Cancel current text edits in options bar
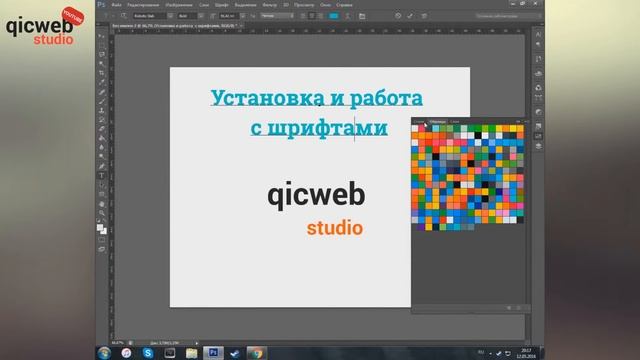This screenshot has width=640, height=360. 398,16
